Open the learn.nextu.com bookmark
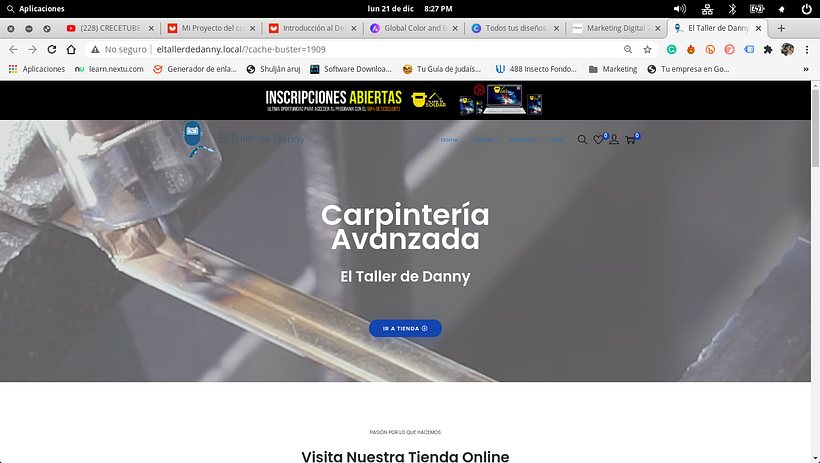This screenshot has height=463, width=820. (109, 69)
